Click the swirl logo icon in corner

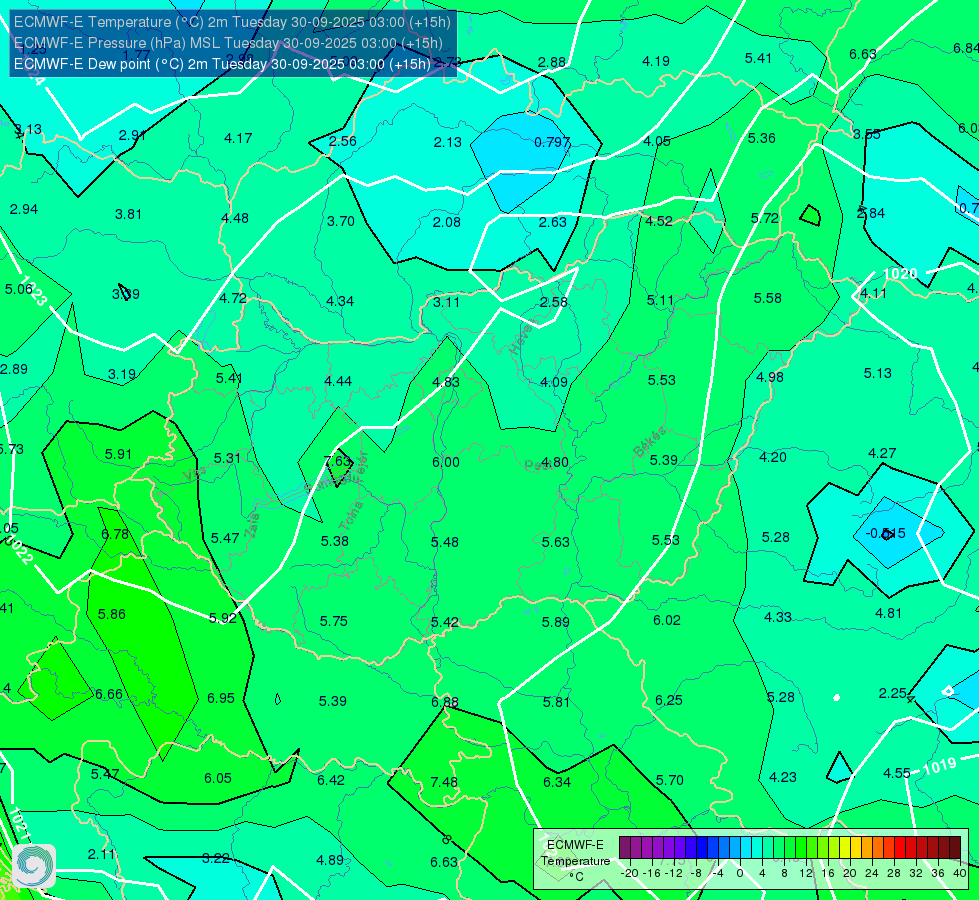pos(34,866)
